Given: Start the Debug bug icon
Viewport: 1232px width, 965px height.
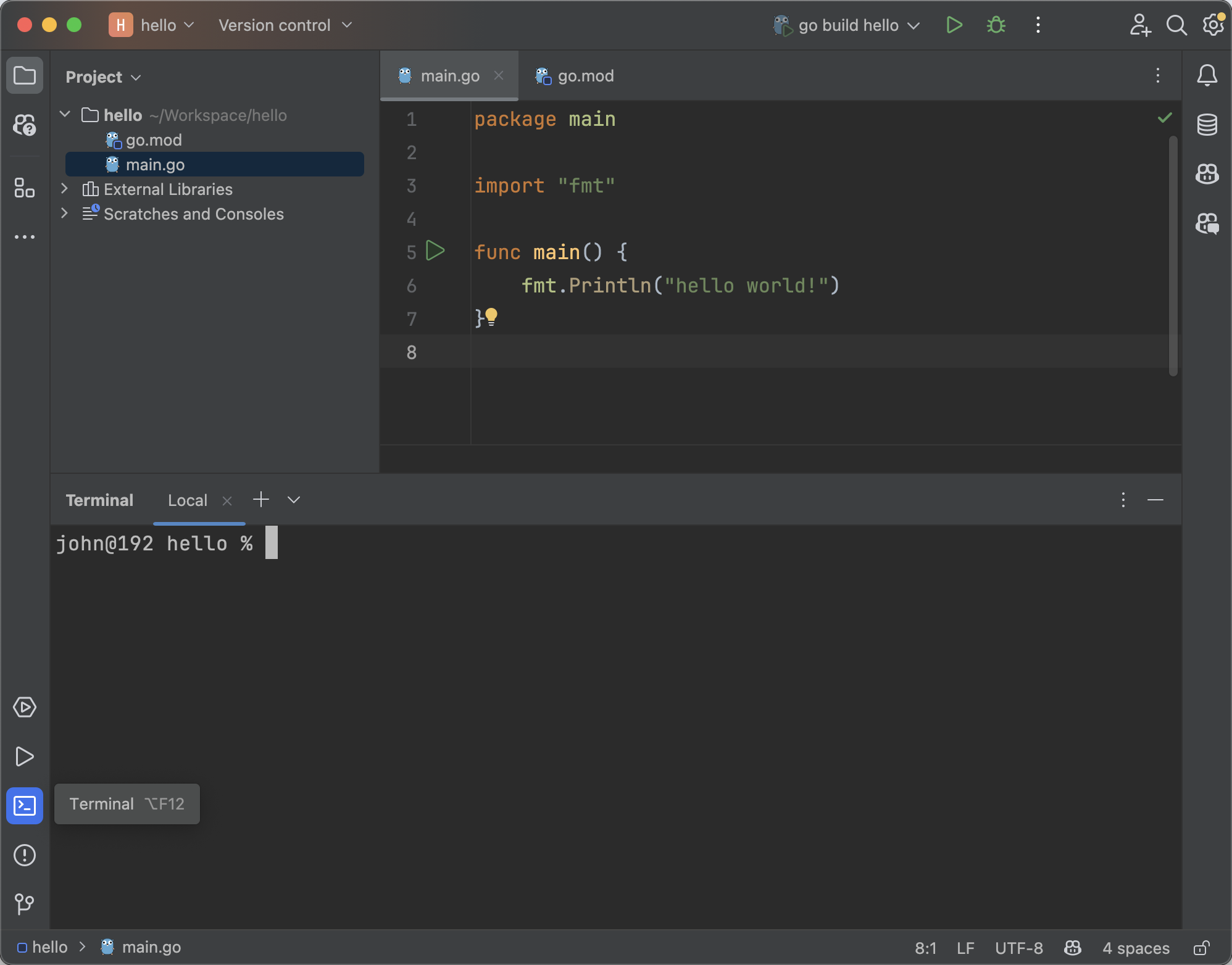Looking at the screenshot, I should (996, 25).
